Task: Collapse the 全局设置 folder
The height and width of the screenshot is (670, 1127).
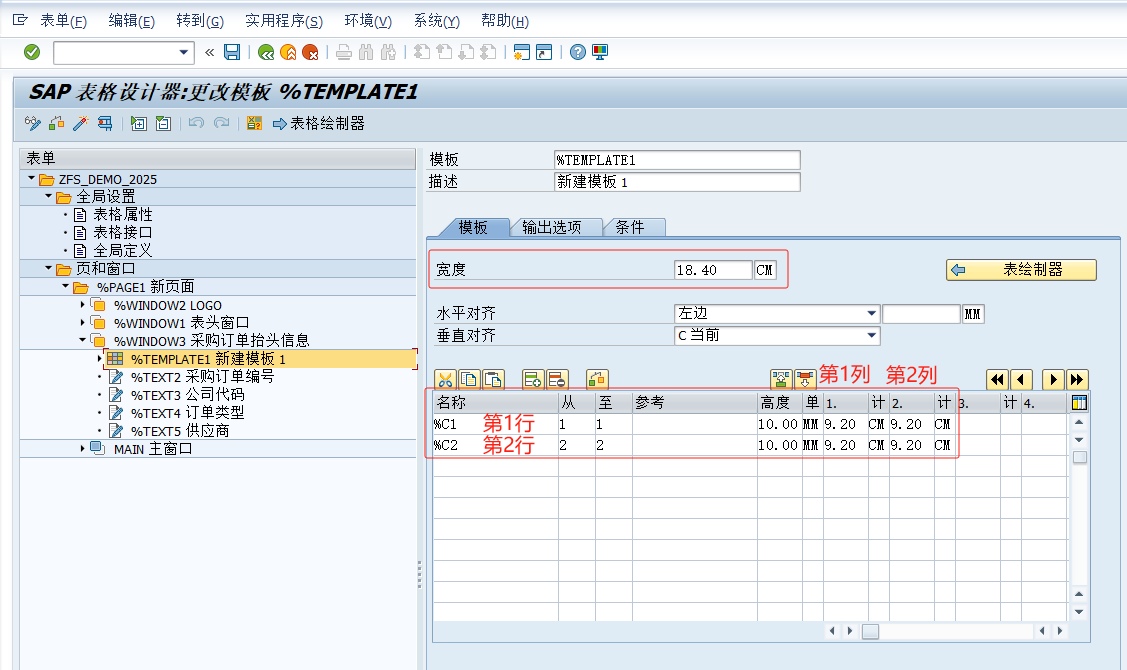Action: pos(49,196)
